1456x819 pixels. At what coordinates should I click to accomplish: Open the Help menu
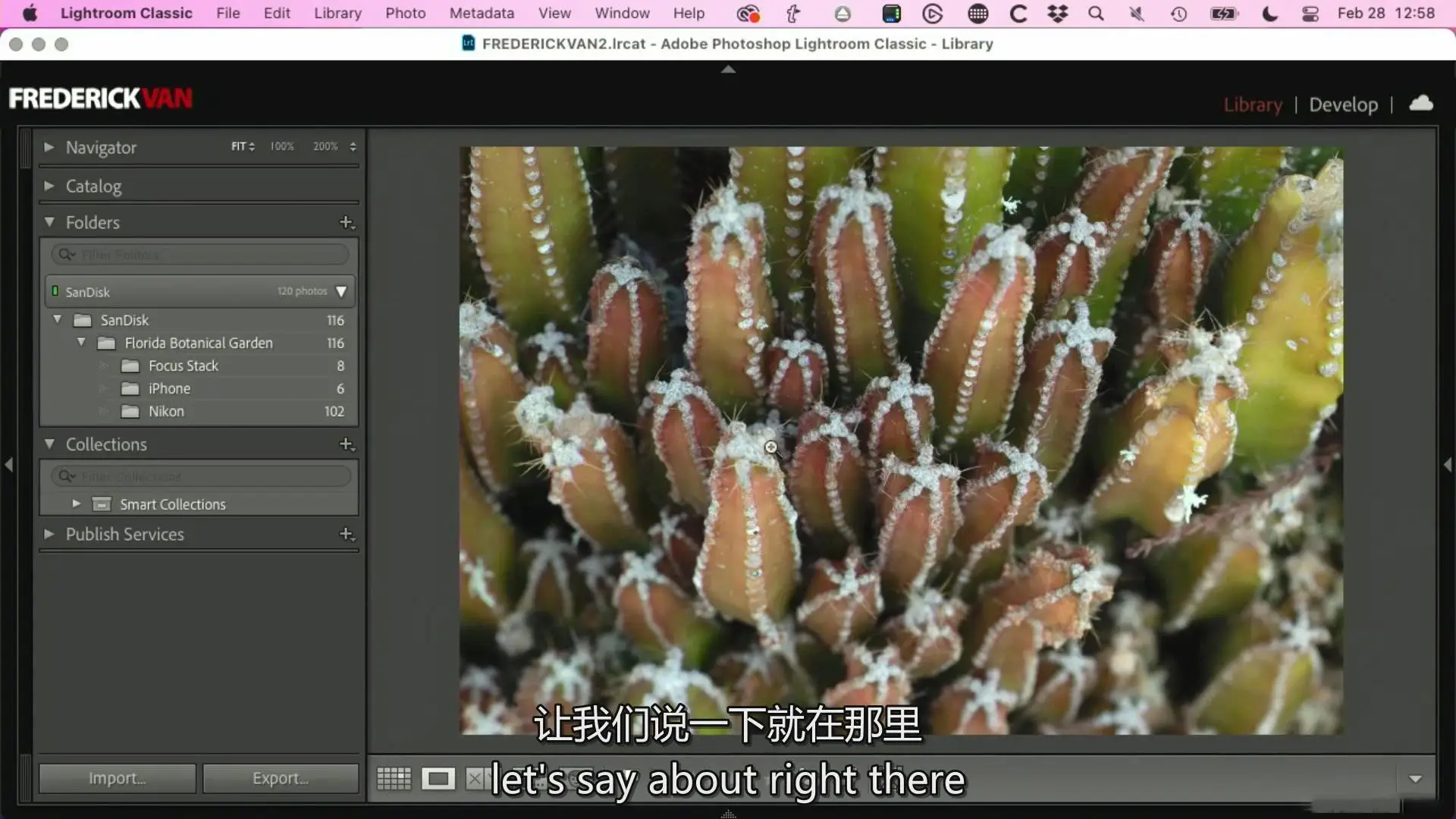pyautogui.click(x=689, y=13)
